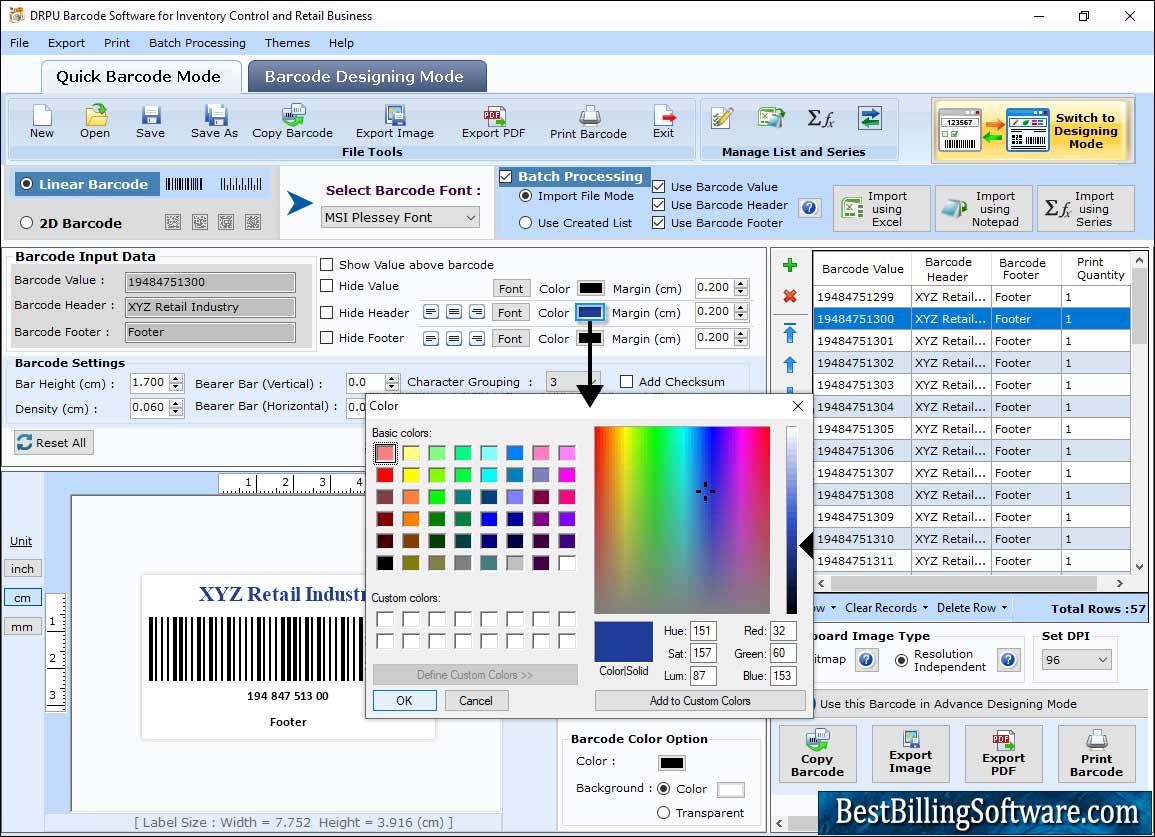Image resolution: width=1155 pixels, height=837 pixels.
Task: Select row 19484751305 in the table
Action: tap(972, 429)
